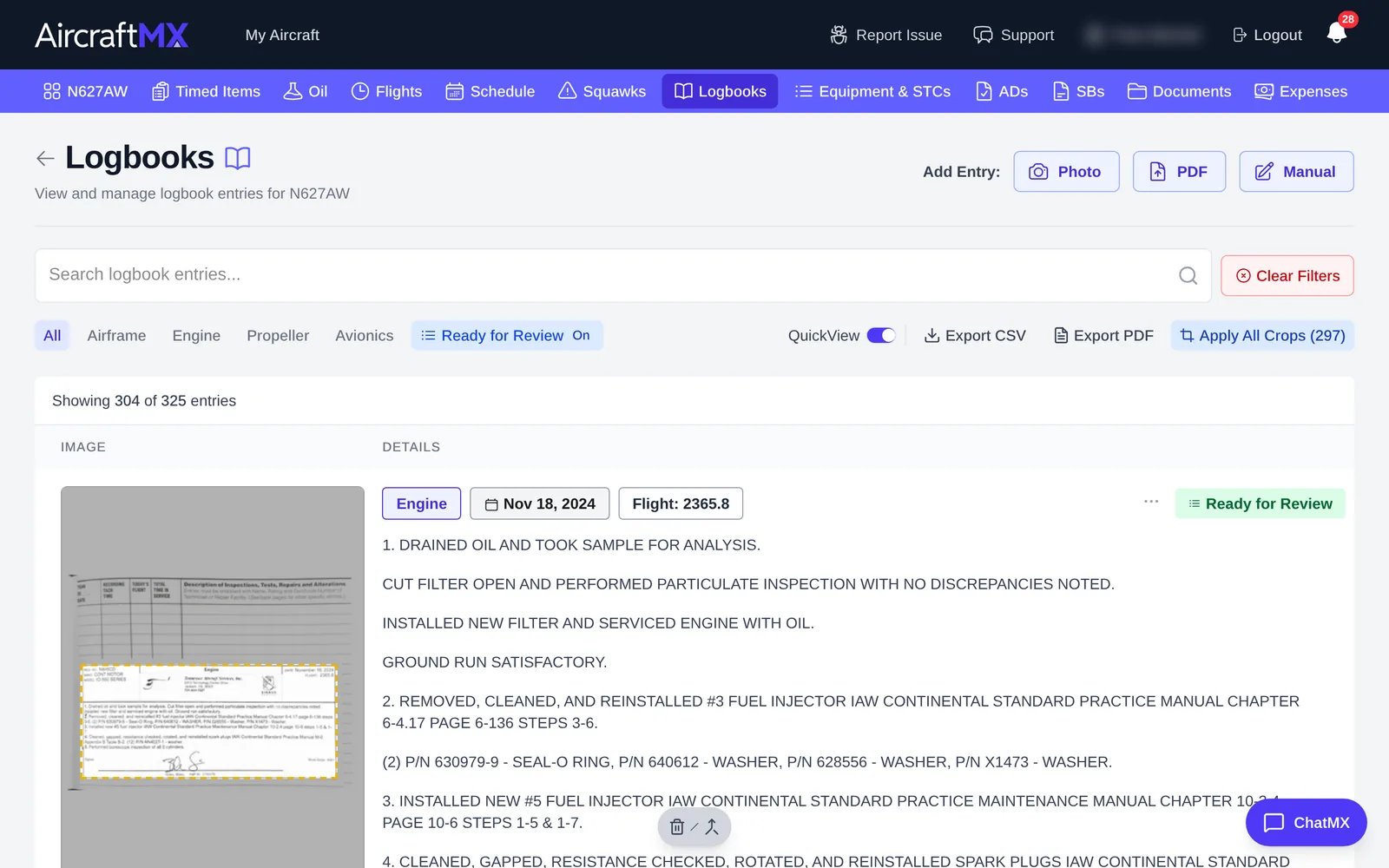Open the logbook entry image thumbnail
This screenshot has width=1389, height=868.
click(213, 677)
